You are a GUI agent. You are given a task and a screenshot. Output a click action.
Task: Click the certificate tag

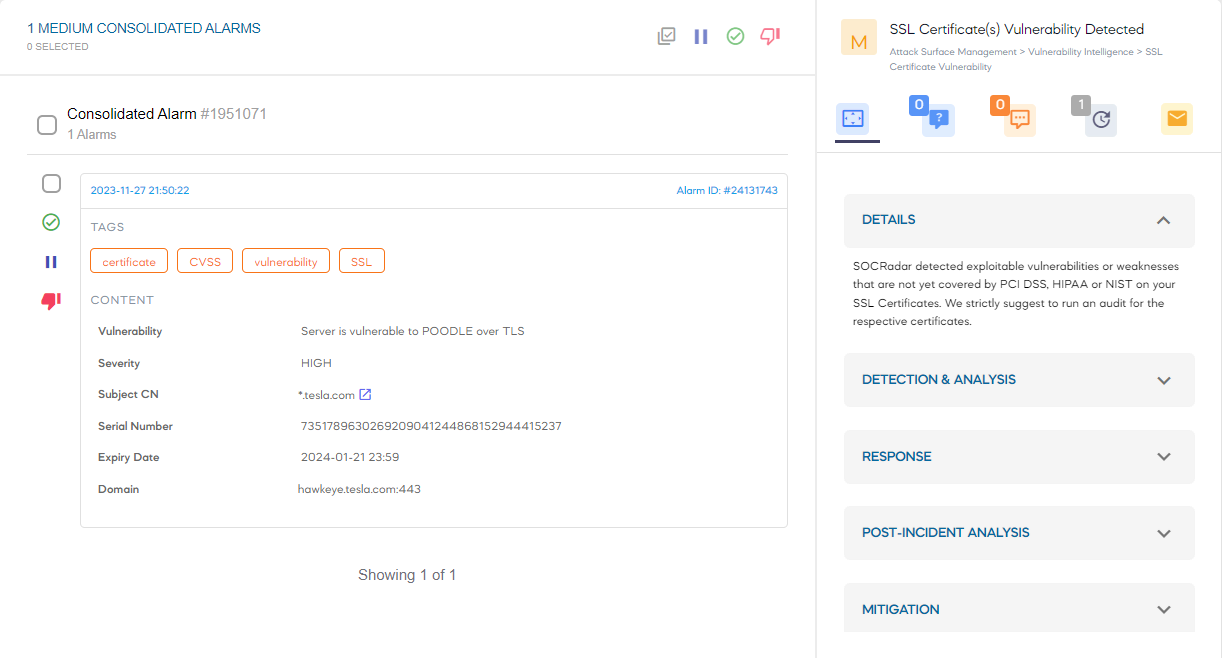click(129, 261)
